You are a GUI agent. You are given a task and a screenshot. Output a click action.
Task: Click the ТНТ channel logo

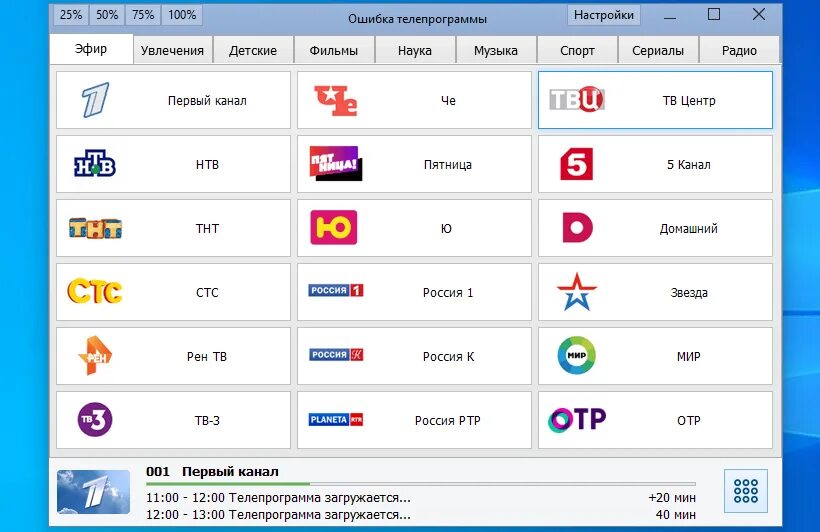click(x=95, y=228)
